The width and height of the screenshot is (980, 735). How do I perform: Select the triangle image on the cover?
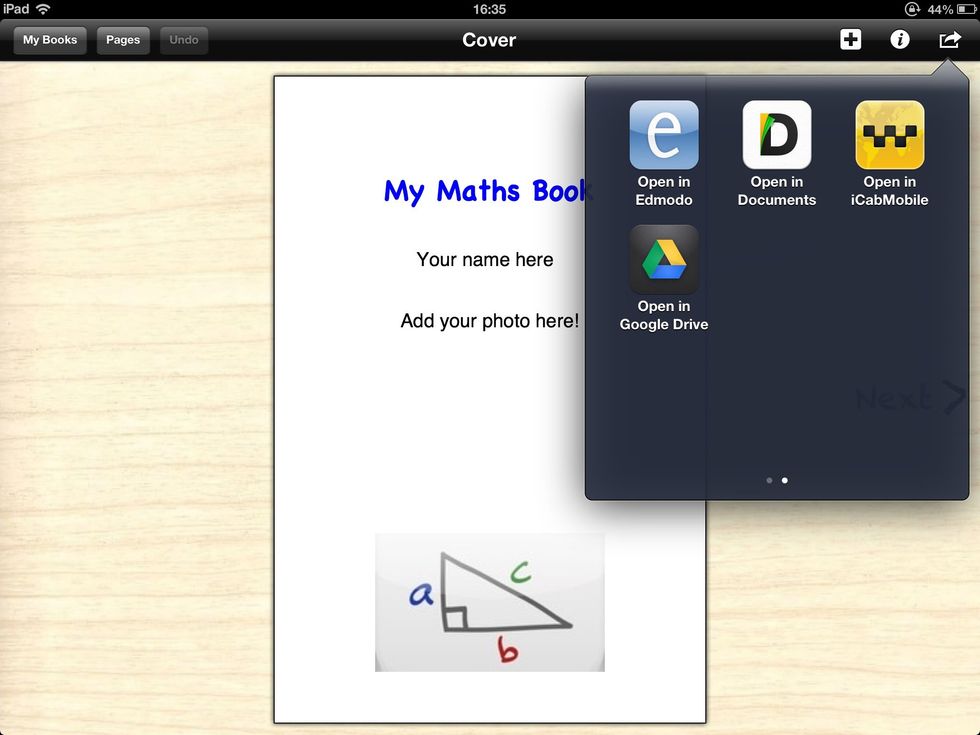coord(489,602)
